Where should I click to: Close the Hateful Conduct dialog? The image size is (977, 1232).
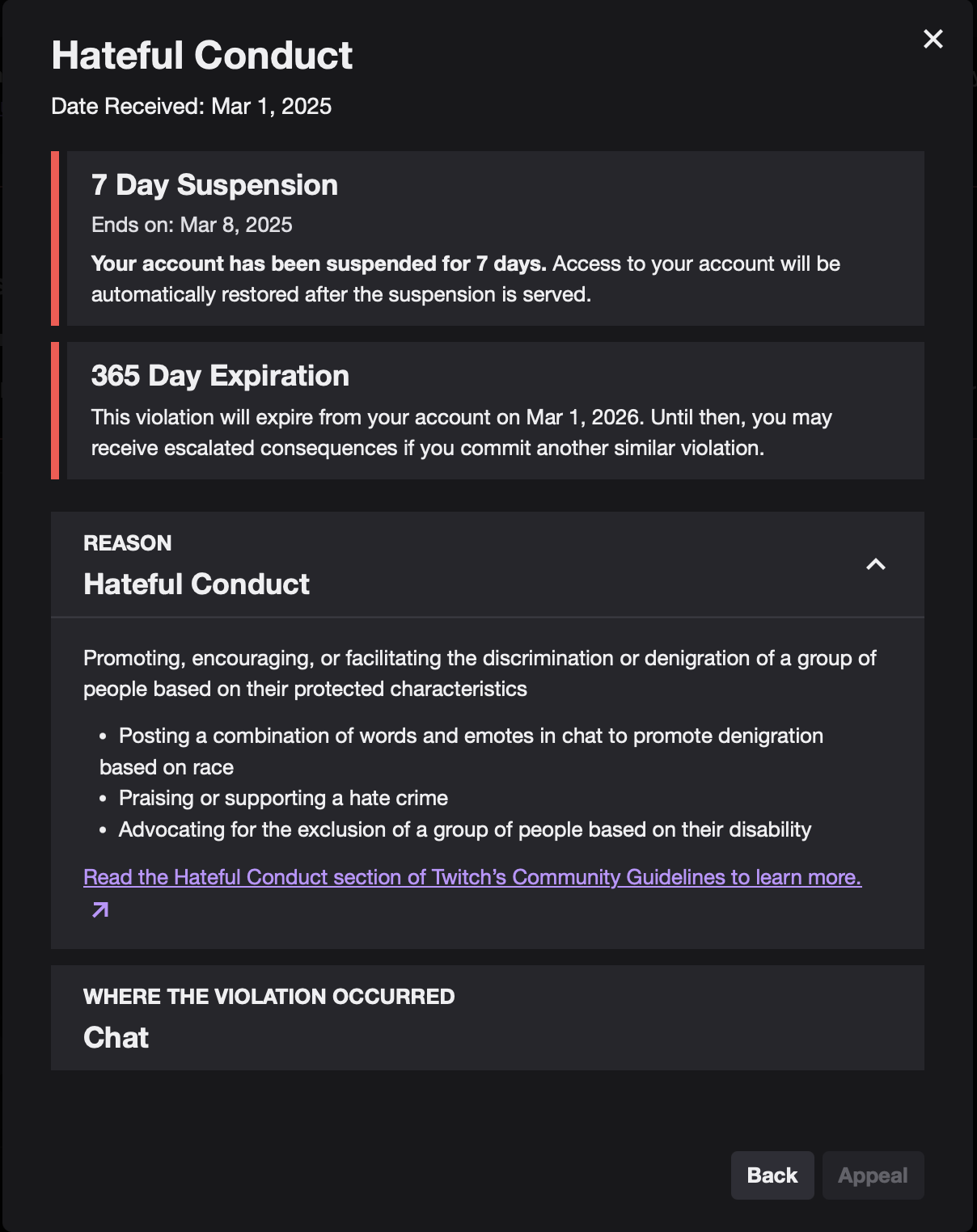[933, 39]
